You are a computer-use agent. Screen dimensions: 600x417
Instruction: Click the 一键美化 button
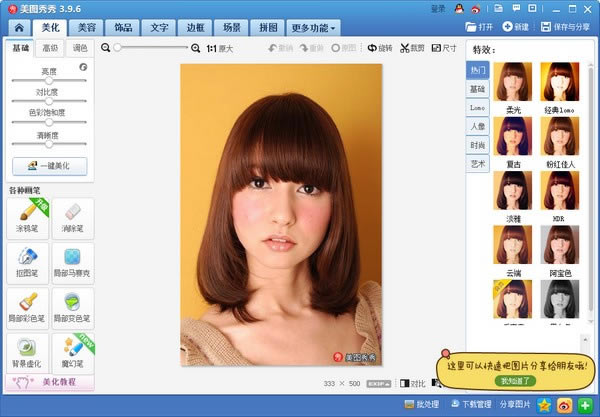pyautogui.click(x=49, y=166)
